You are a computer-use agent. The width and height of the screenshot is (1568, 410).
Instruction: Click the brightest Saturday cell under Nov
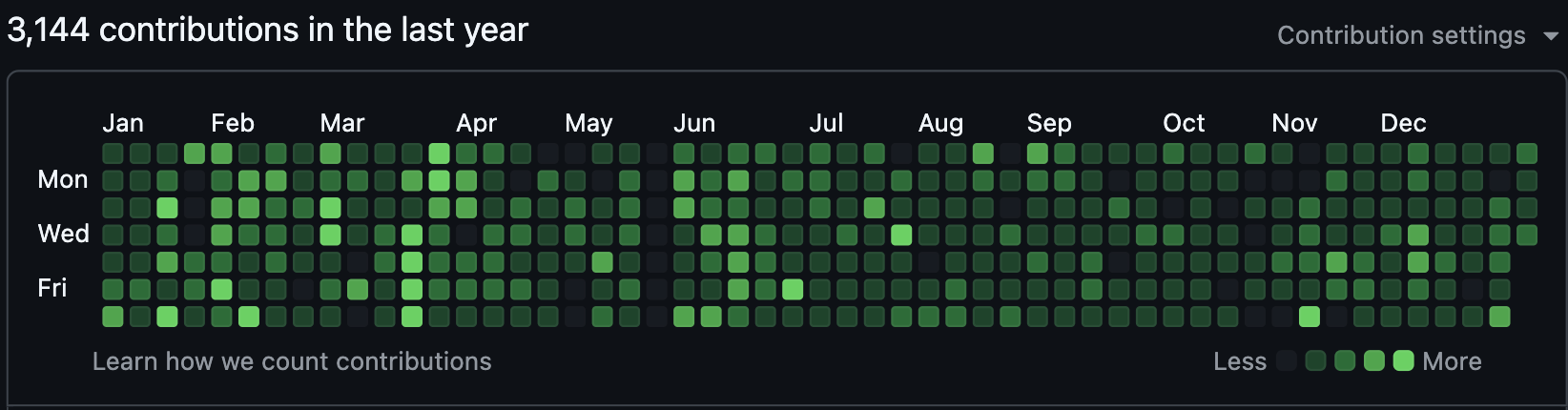[x=1310, y=317]
